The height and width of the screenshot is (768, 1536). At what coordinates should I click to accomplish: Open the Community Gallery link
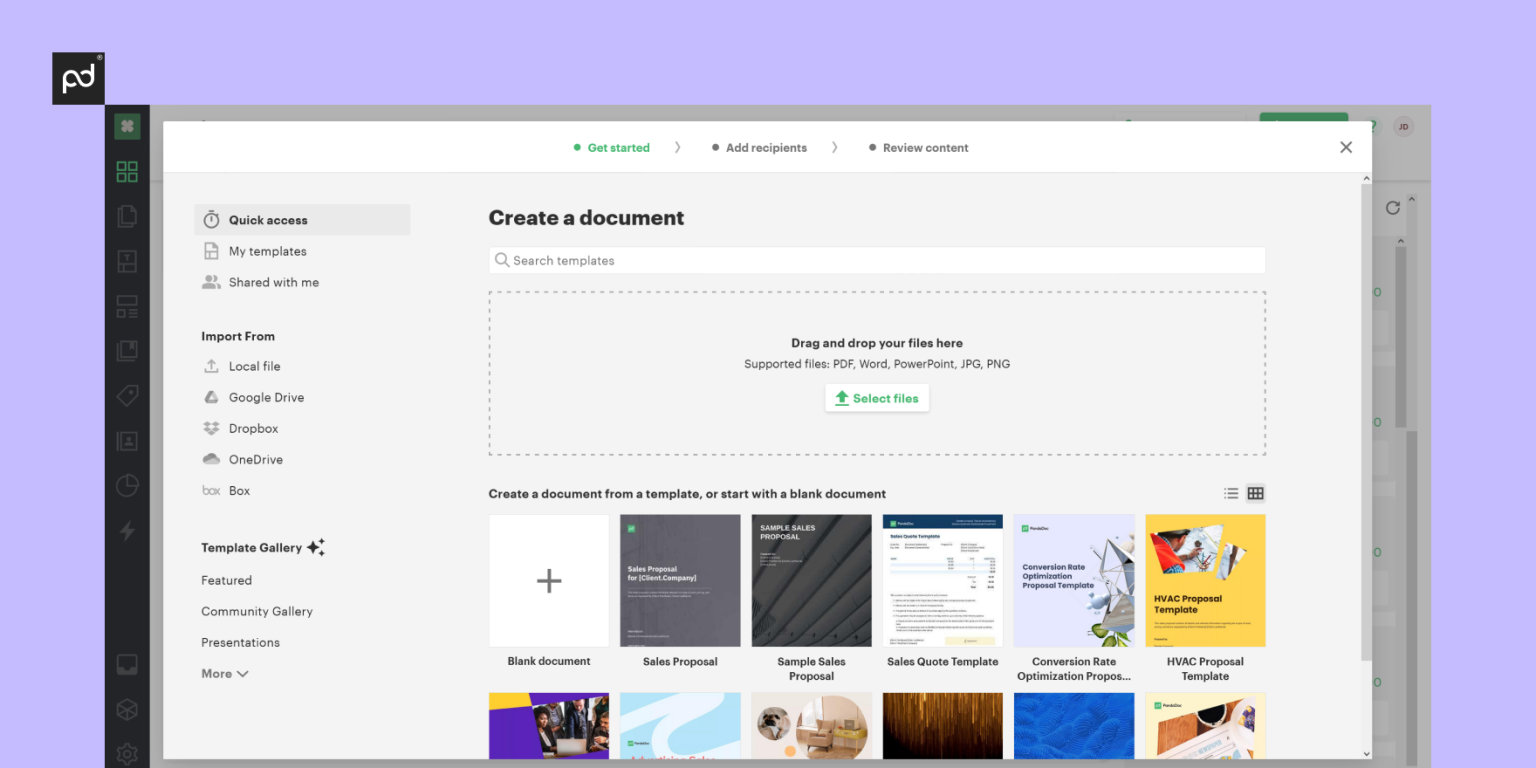click(257, 611)
